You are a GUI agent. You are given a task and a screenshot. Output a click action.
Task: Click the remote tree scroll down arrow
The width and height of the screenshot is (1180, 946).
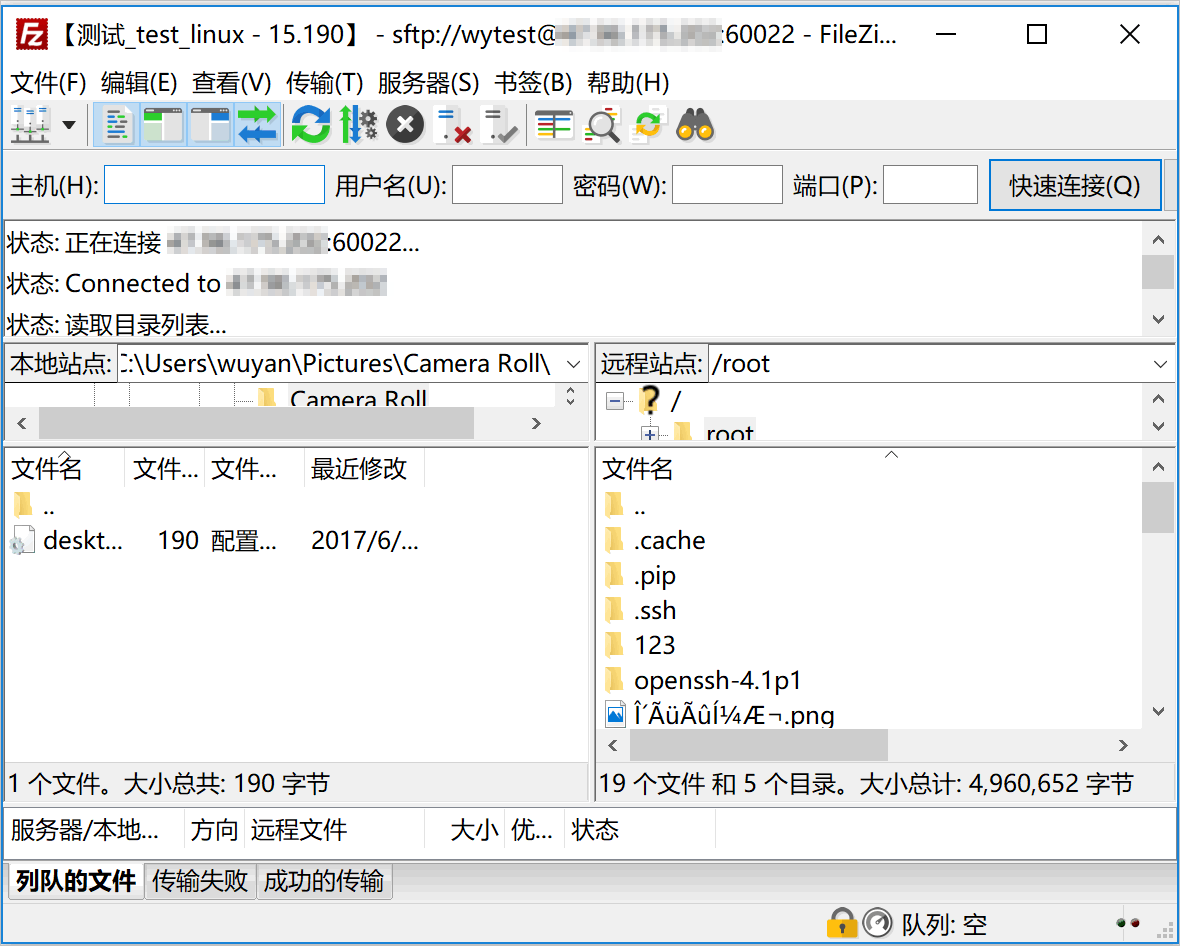coord(1159,426)
